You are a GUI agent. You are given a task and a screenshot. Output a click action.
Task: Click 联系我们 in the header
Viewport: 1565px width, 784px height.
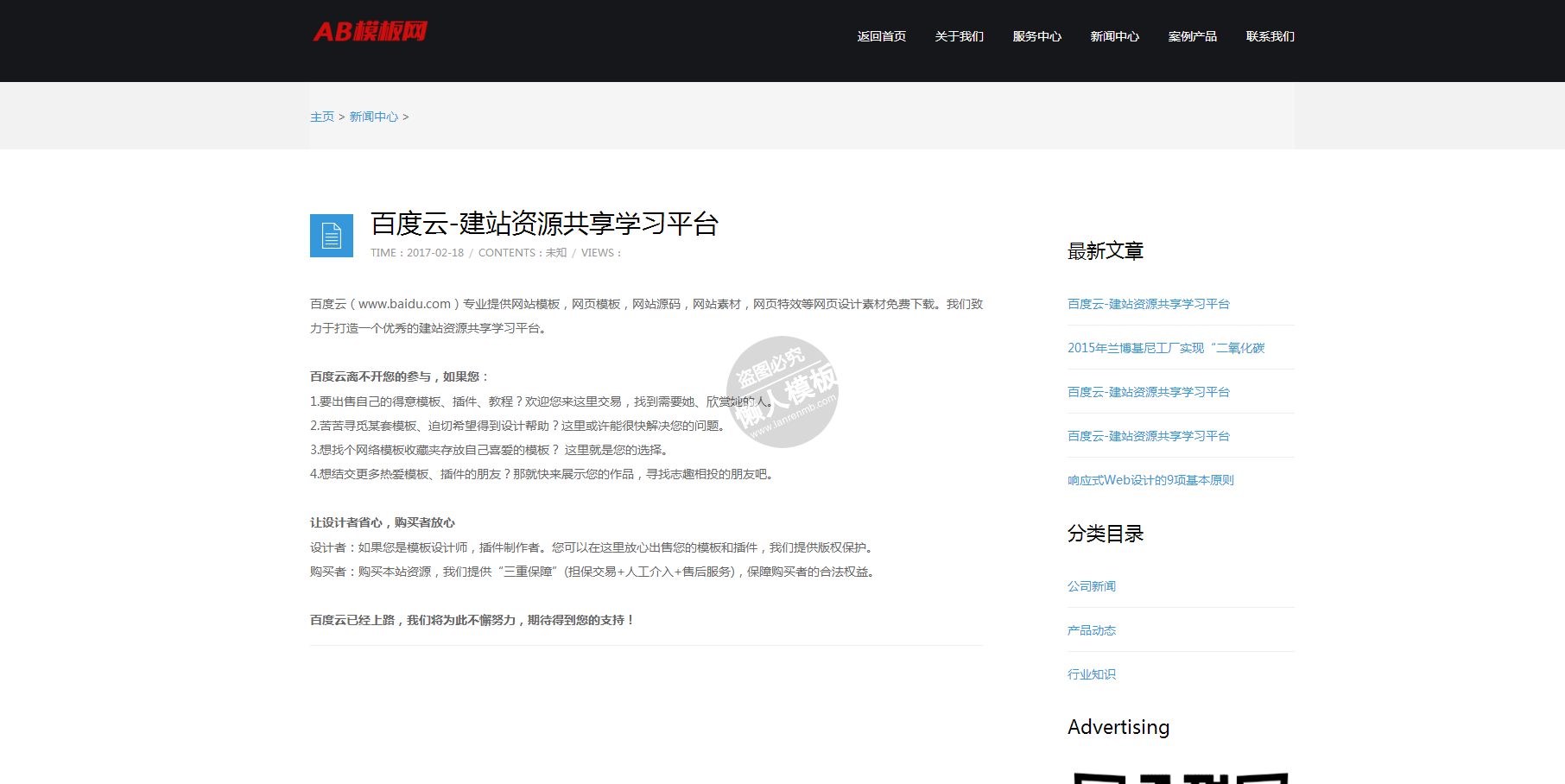tap(1270, 36)
